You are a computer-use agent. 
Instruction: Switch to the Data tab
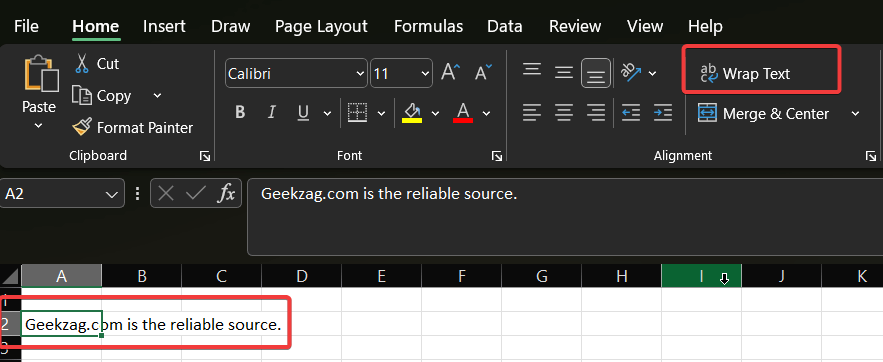(505, 26)
